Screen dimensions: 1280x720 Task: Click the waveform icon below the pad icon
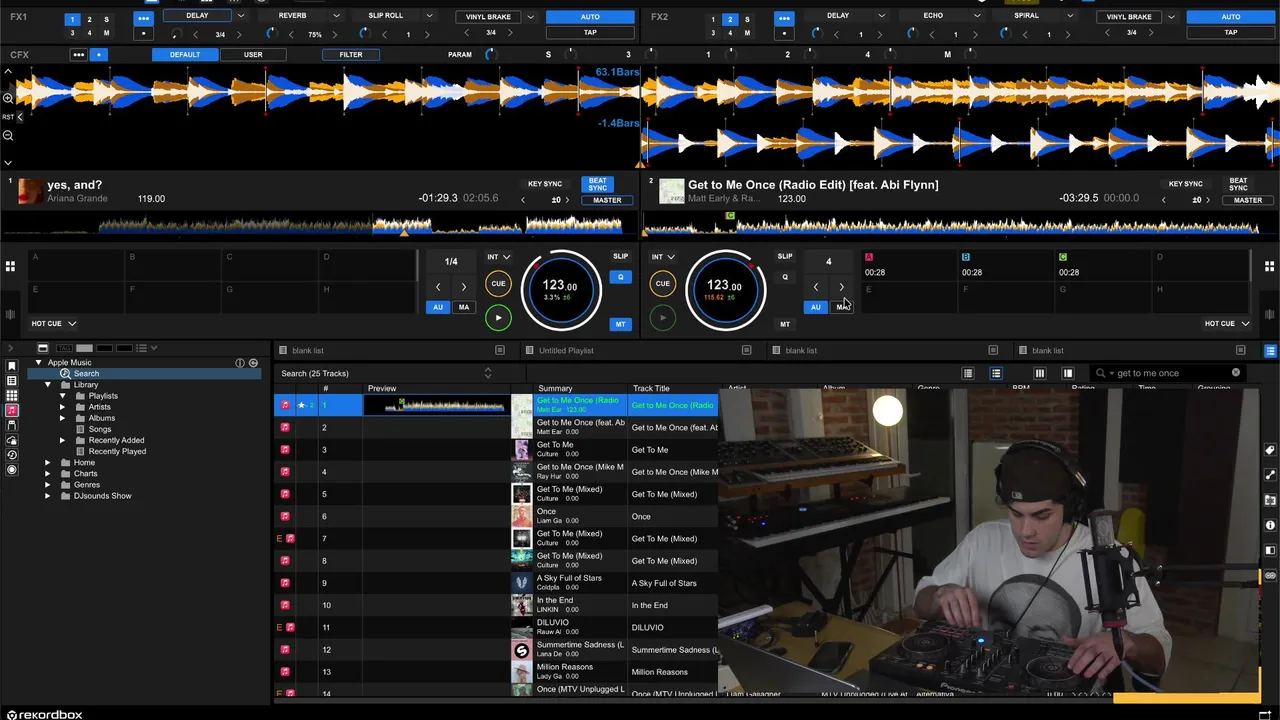(x=10, y=315)
